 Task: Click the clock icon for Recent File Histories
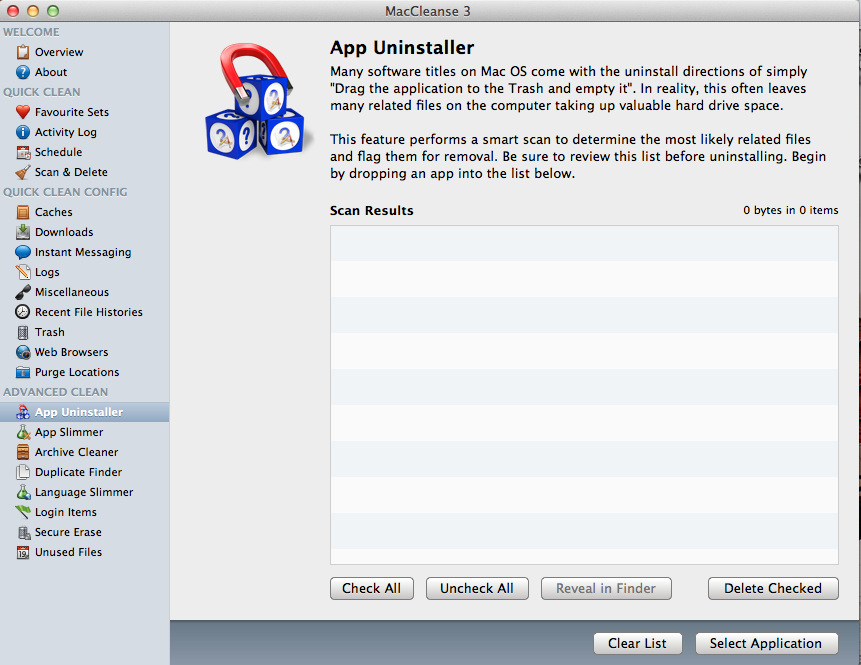23,312
